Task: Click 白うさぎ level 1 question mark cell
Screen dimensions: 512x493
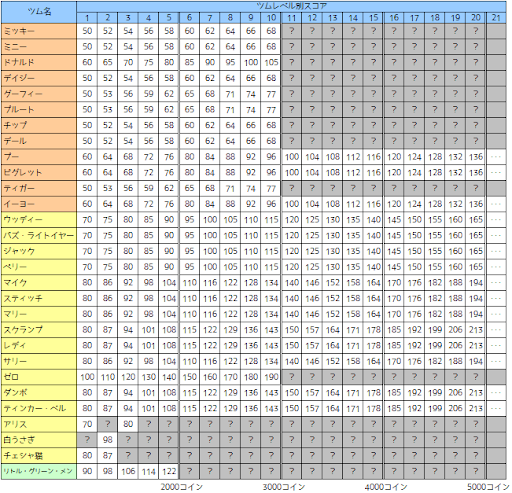Action: tap(87, 440)
